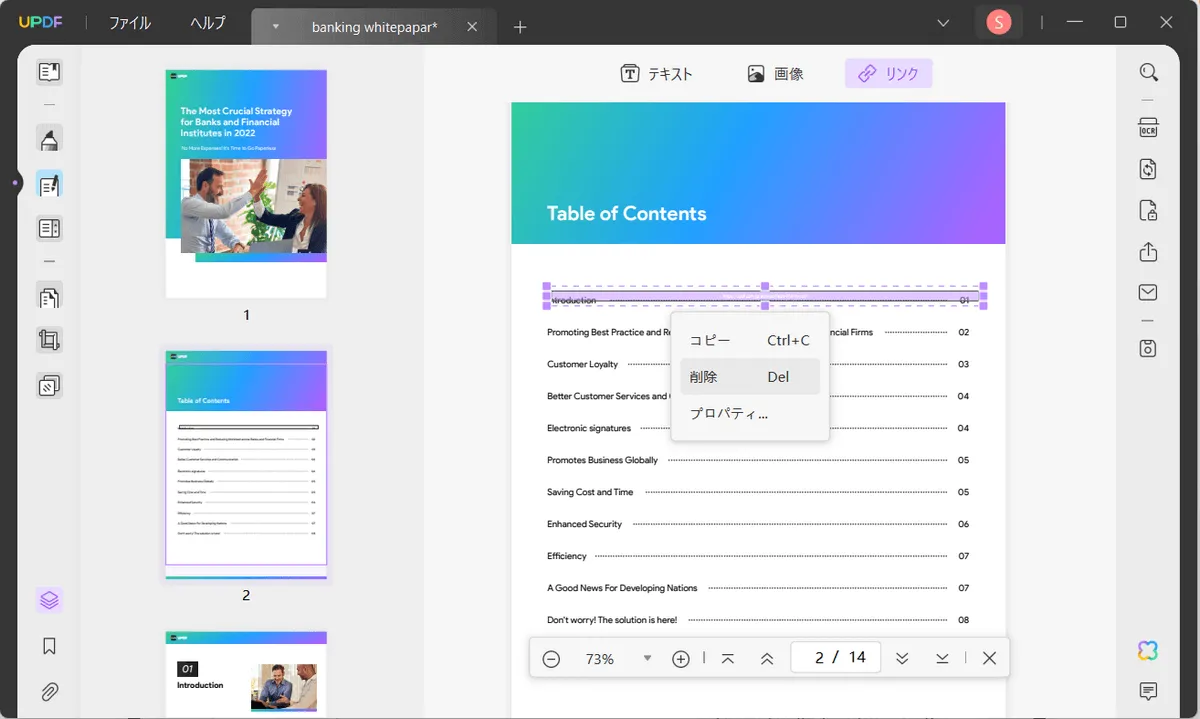This screenshot has height=719, width=1200.
Task: Open the ヘルプ menu
Action: (x=208, y=22)
